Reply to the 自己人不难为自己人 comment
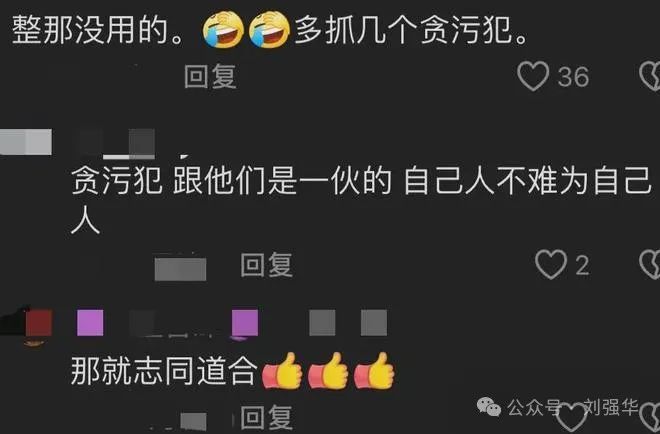Image resolution: width=660 pixels, height=434 pixels. tap(266, 265)
